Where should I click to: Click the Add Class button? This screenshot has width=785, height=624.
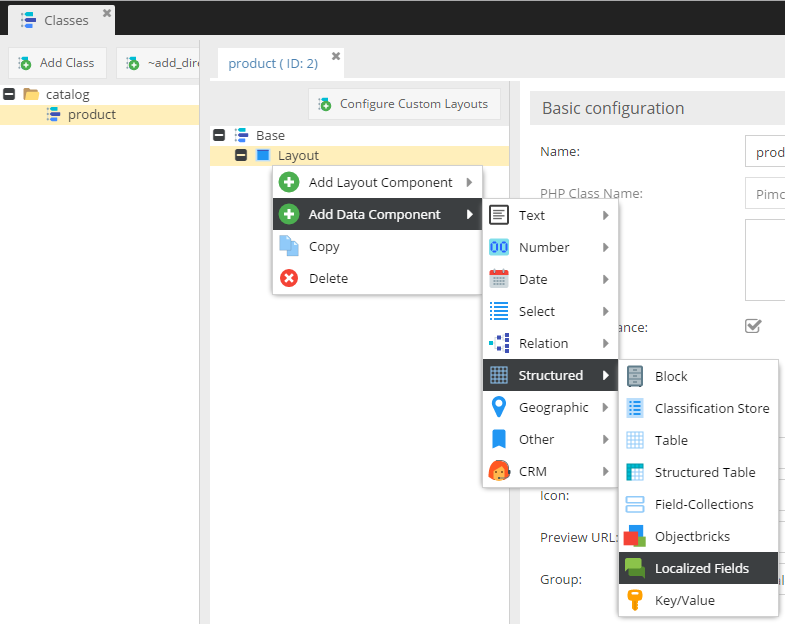coord(56,63)
